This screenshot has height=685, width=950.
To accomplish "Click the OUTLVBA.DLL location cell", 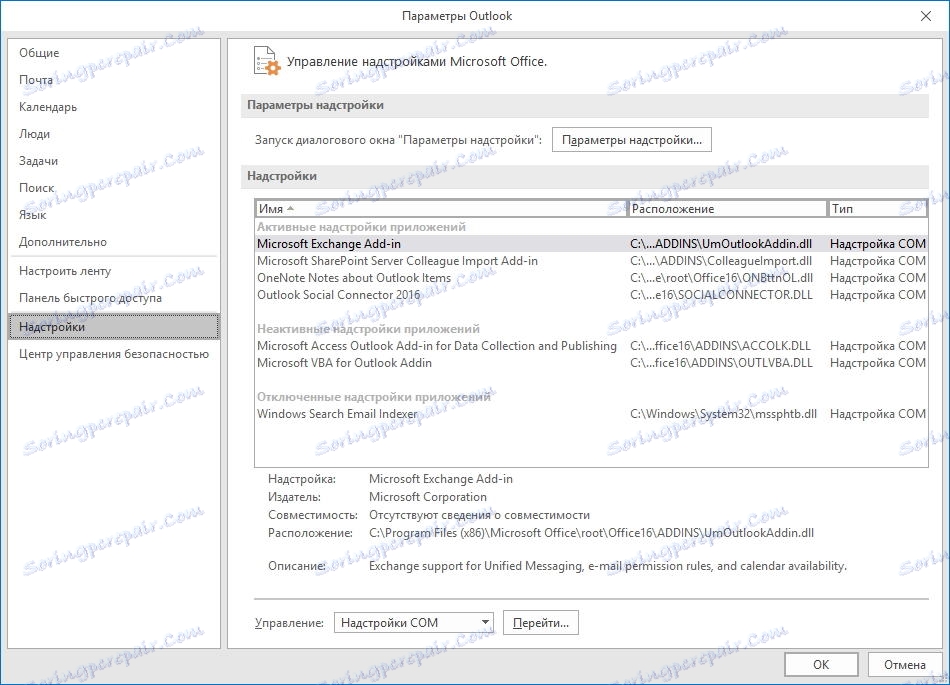I will coord(722,363).
